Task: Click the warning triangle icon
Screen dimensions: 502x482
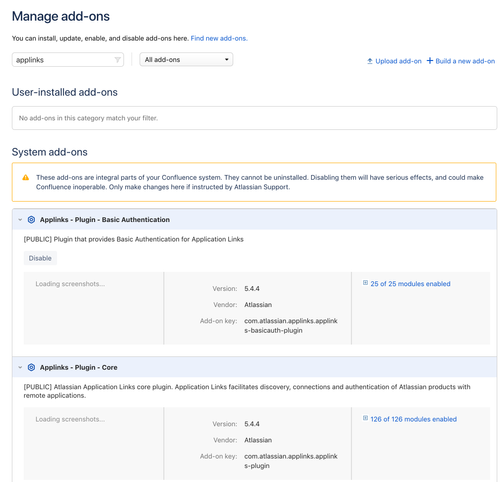Action: pyautogui.click(x=26, y=177)
